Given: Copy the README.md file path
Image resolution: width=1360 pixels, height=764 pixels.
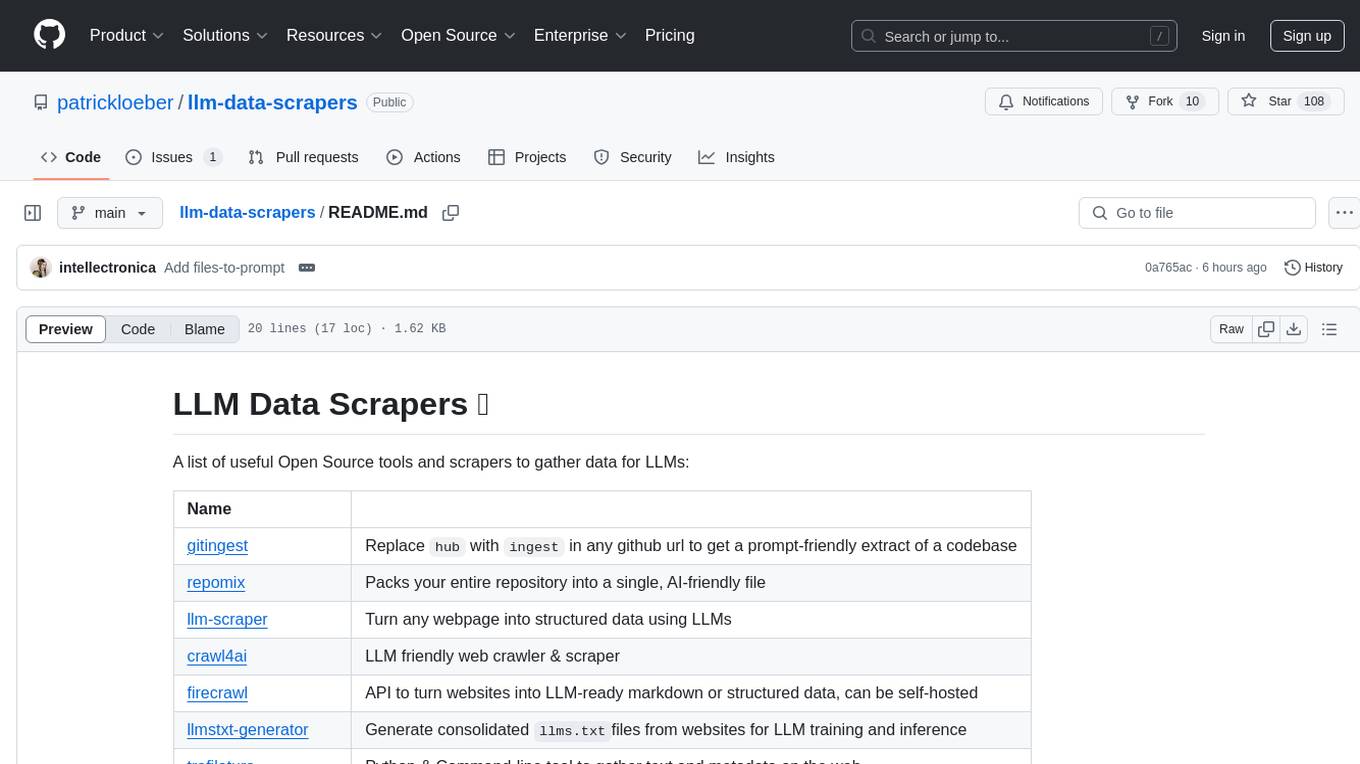Looking at the screenshot, I should pyautogui.click(x=451, y=213).
